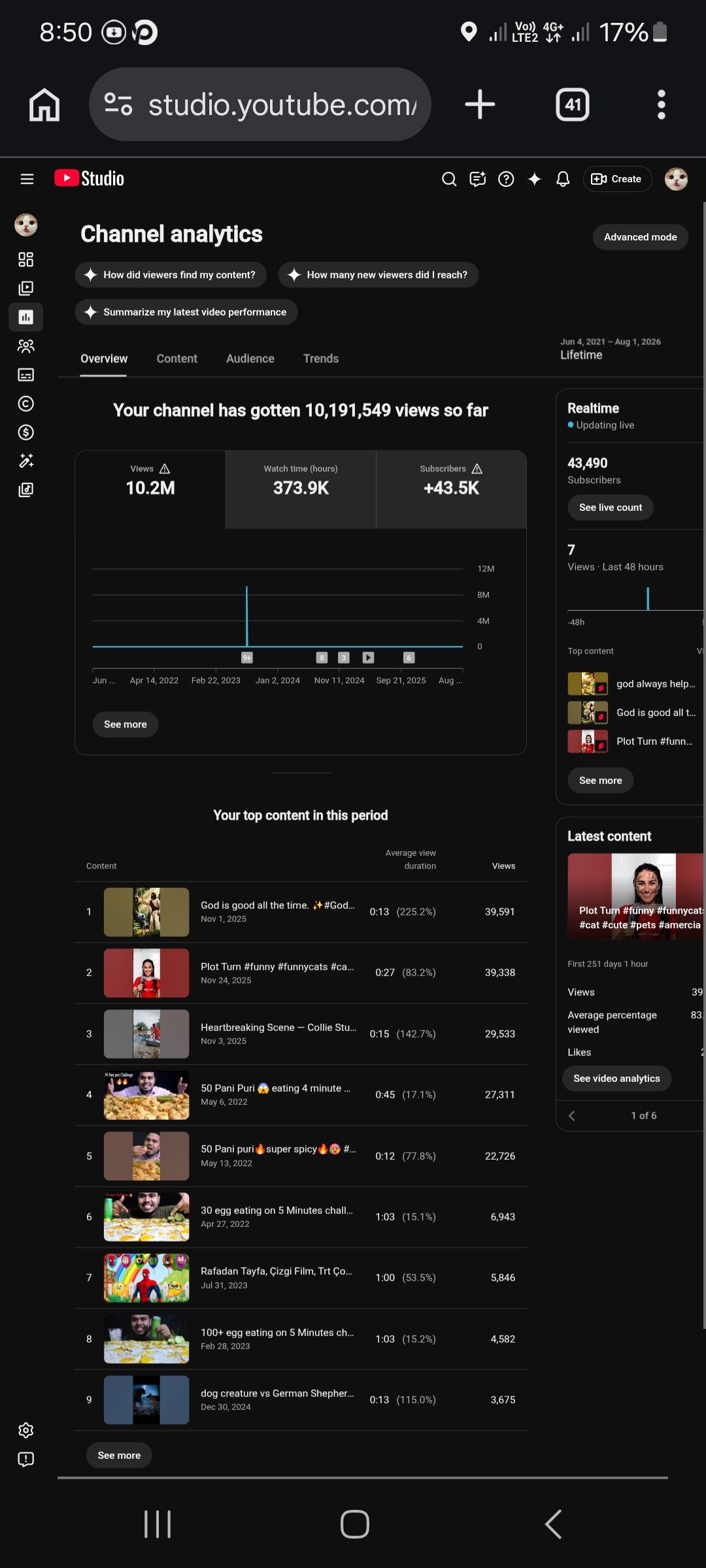Open the browser tab switcher showing 41
The width and height of the screenshot is (706, 1568).
[573, 105]
